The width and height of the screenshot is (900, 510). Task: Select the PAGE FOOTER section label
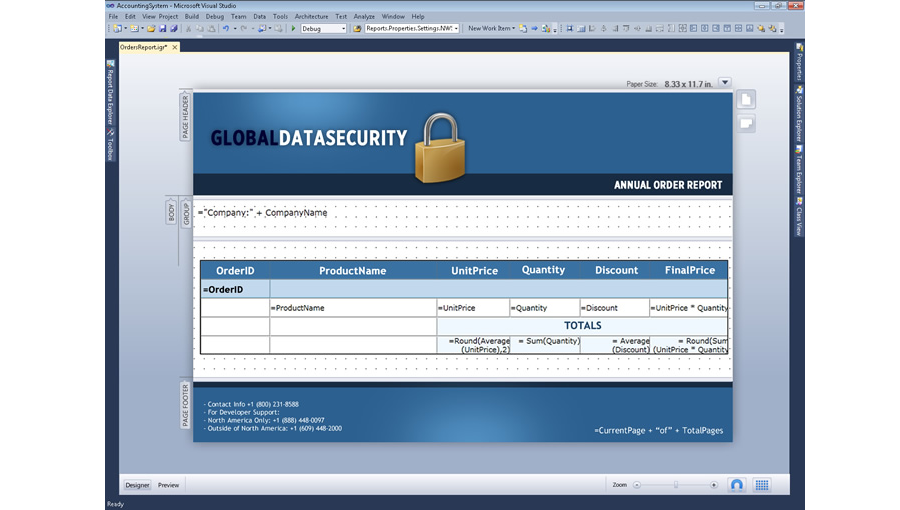coord(185,405)
